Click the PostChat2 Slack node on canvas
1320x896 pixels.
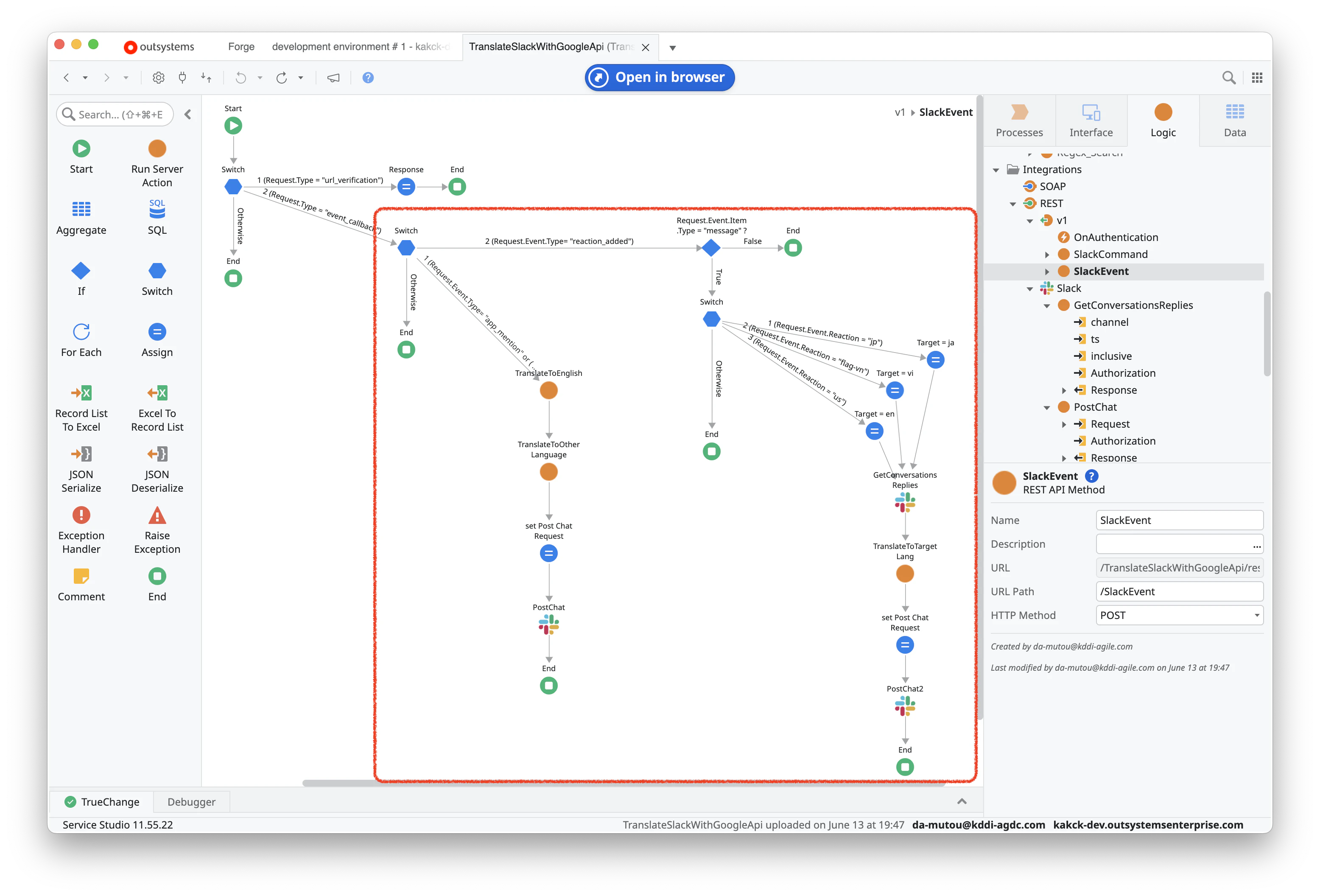pyautogui.click(x=905, y=707)
